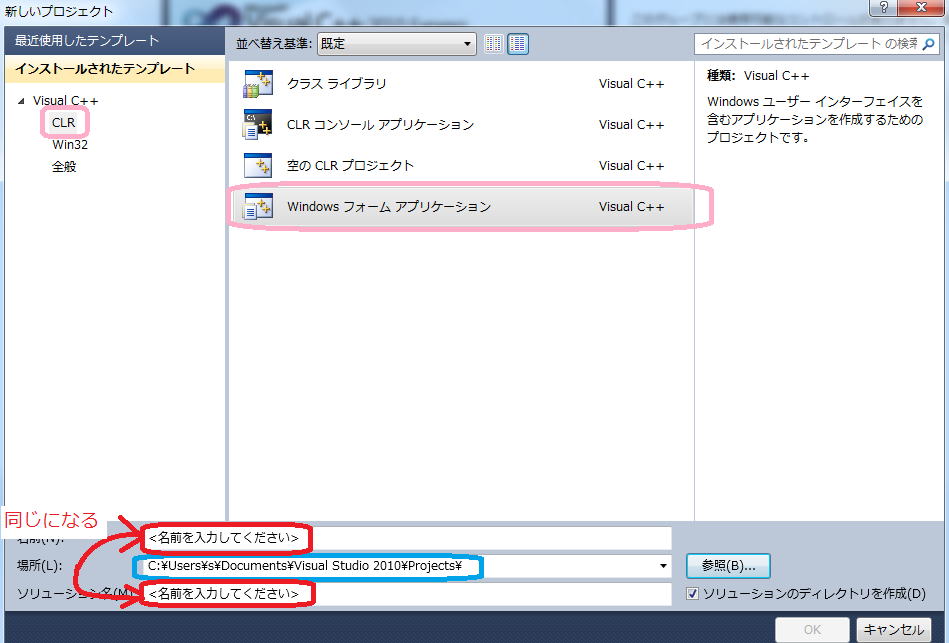Click Visual C++ label in CLR コンソール row

pyautogui.click(x=631, y=125)
